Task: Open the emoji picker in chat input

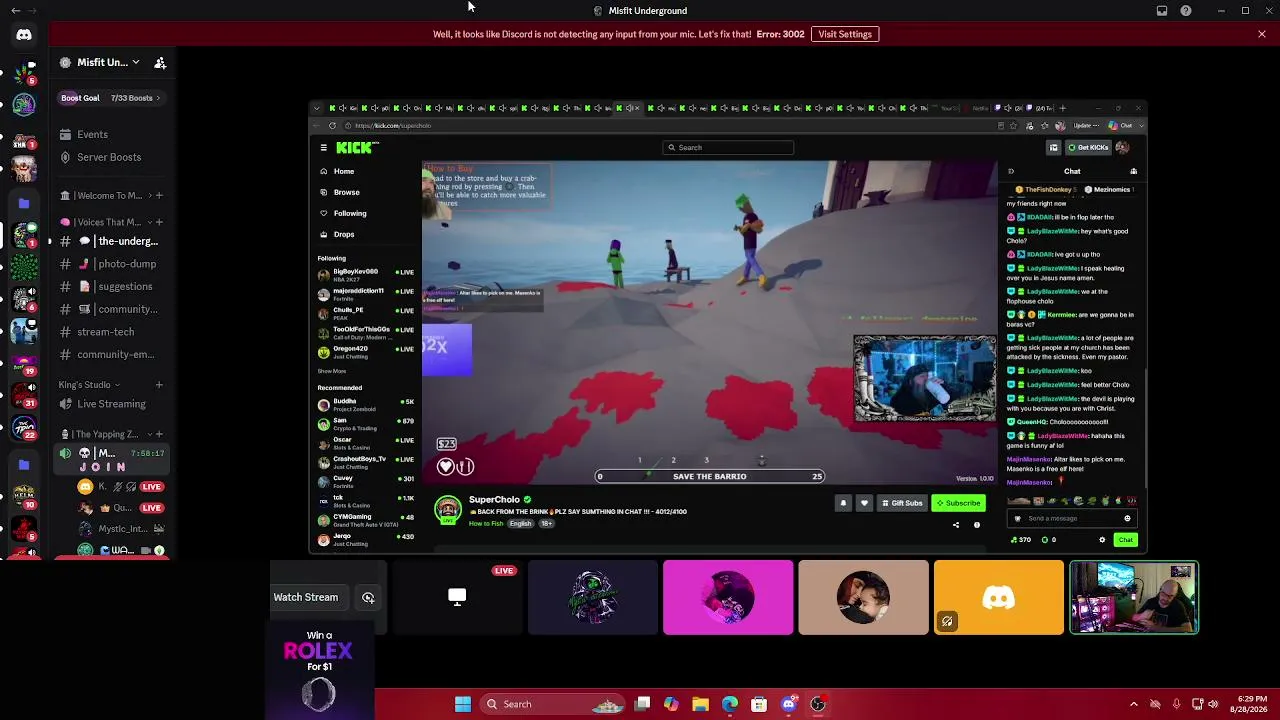Action: (x=1127, y=519)
